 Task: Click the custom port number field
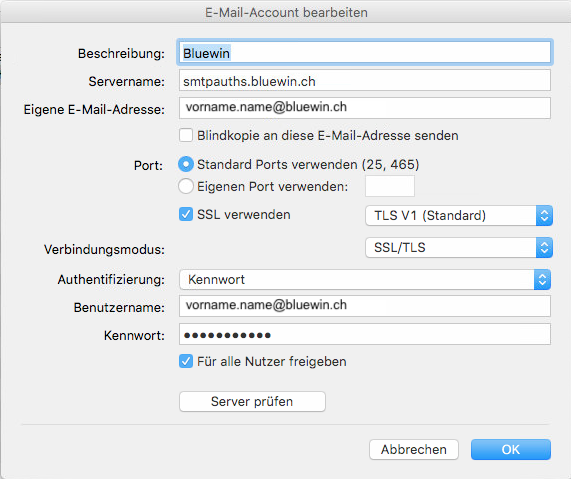pos(390,186)
